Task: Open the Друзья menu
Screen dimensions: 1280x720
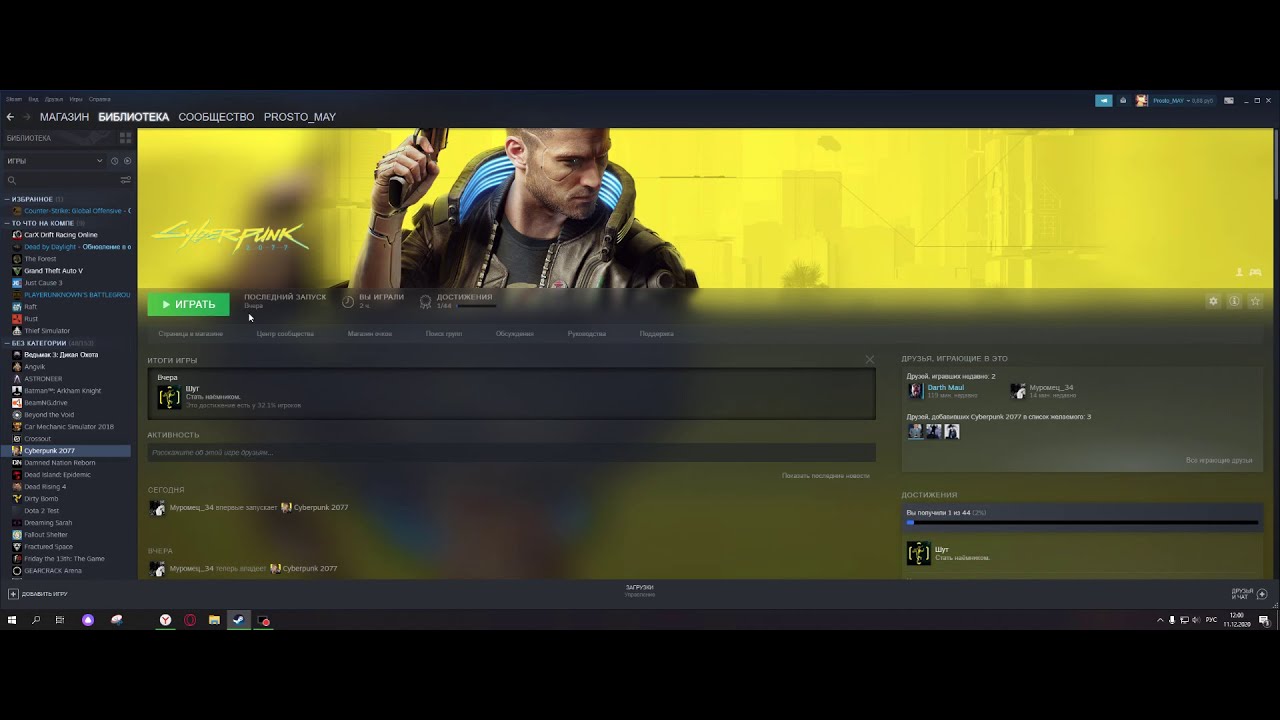Action: click(53, 99)
